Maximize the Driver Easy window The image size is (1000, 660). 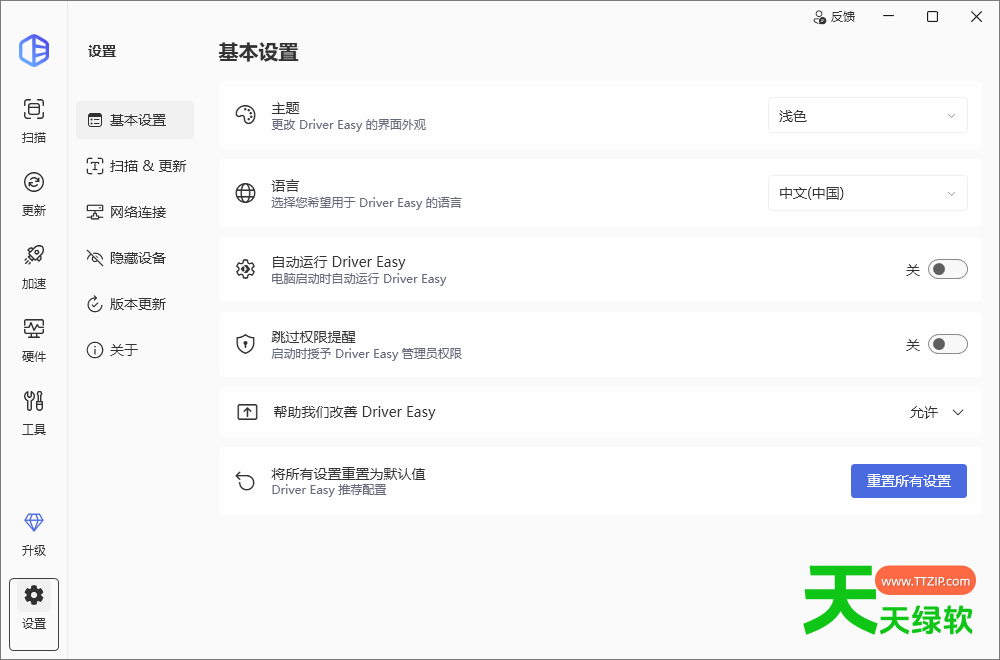932,17
